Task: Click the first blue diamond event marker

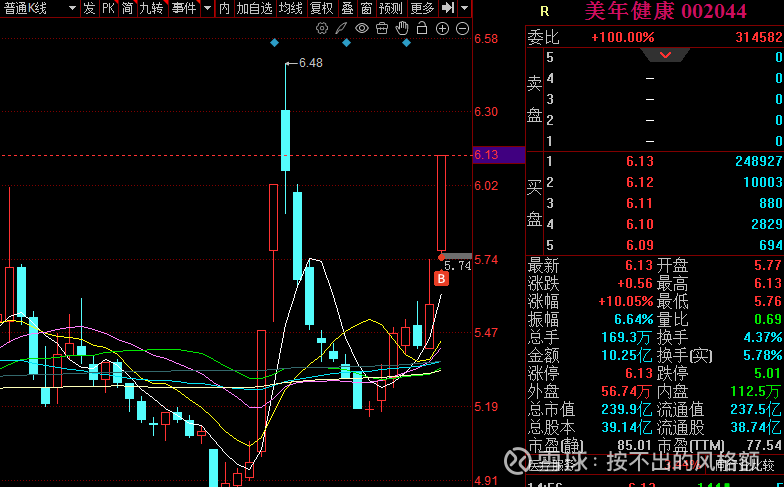Action: pyautogui.click(x=274, y=43)
